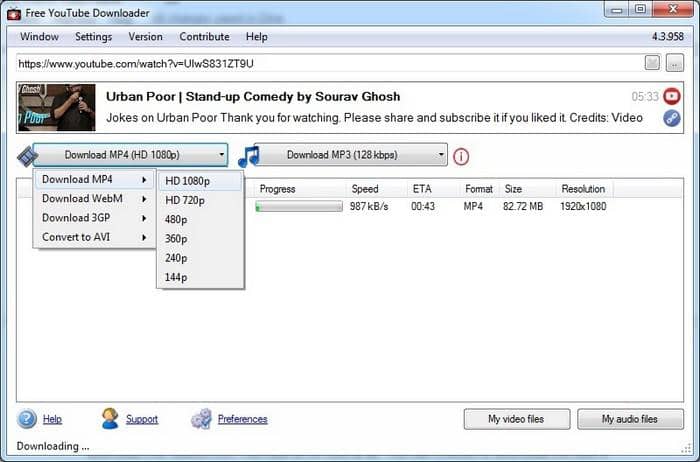
Task: Open the Window menu
Action: click(x=39, y=37)
